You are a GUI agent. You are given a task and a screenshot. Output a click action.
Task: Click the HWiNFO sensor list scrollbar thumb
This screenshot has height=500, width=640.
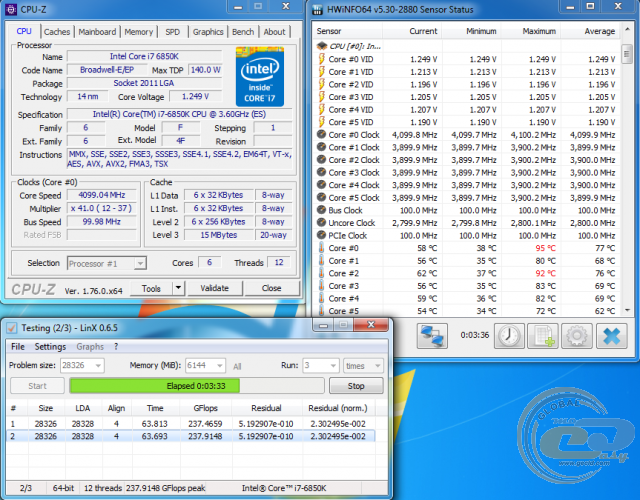point(627,55)
